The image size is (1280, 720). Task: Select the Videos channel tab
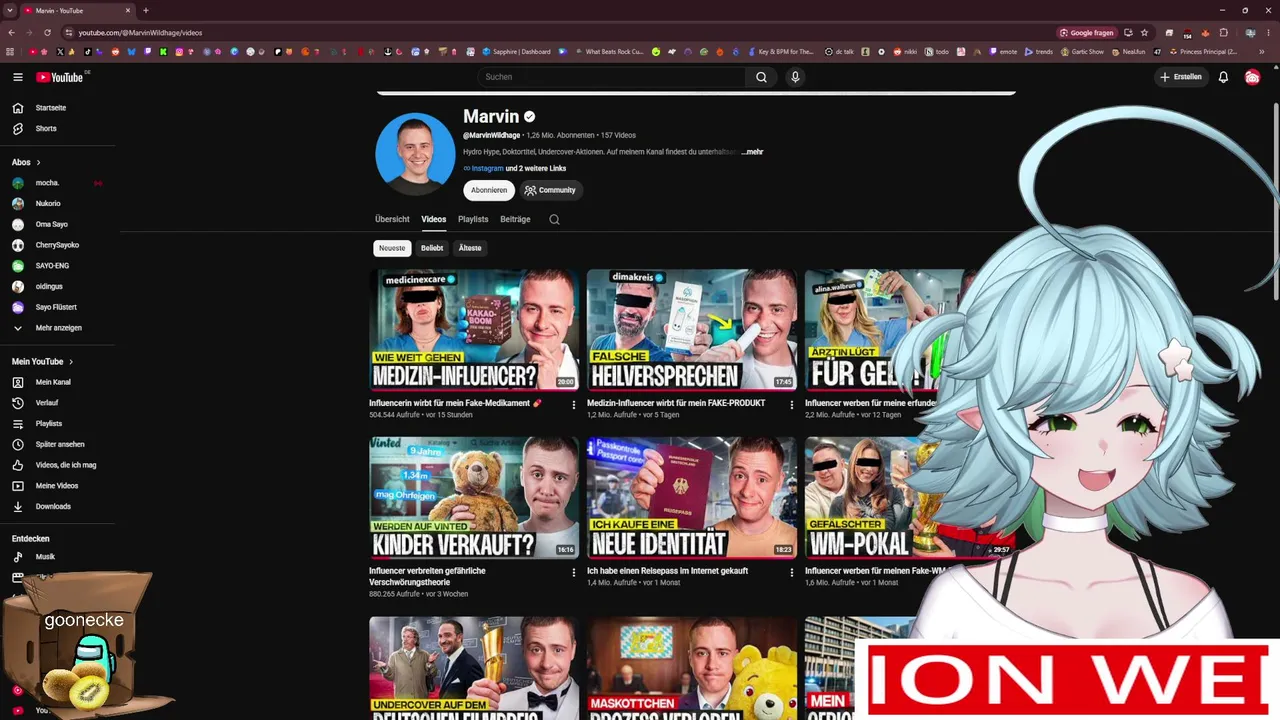coord(434,219)
